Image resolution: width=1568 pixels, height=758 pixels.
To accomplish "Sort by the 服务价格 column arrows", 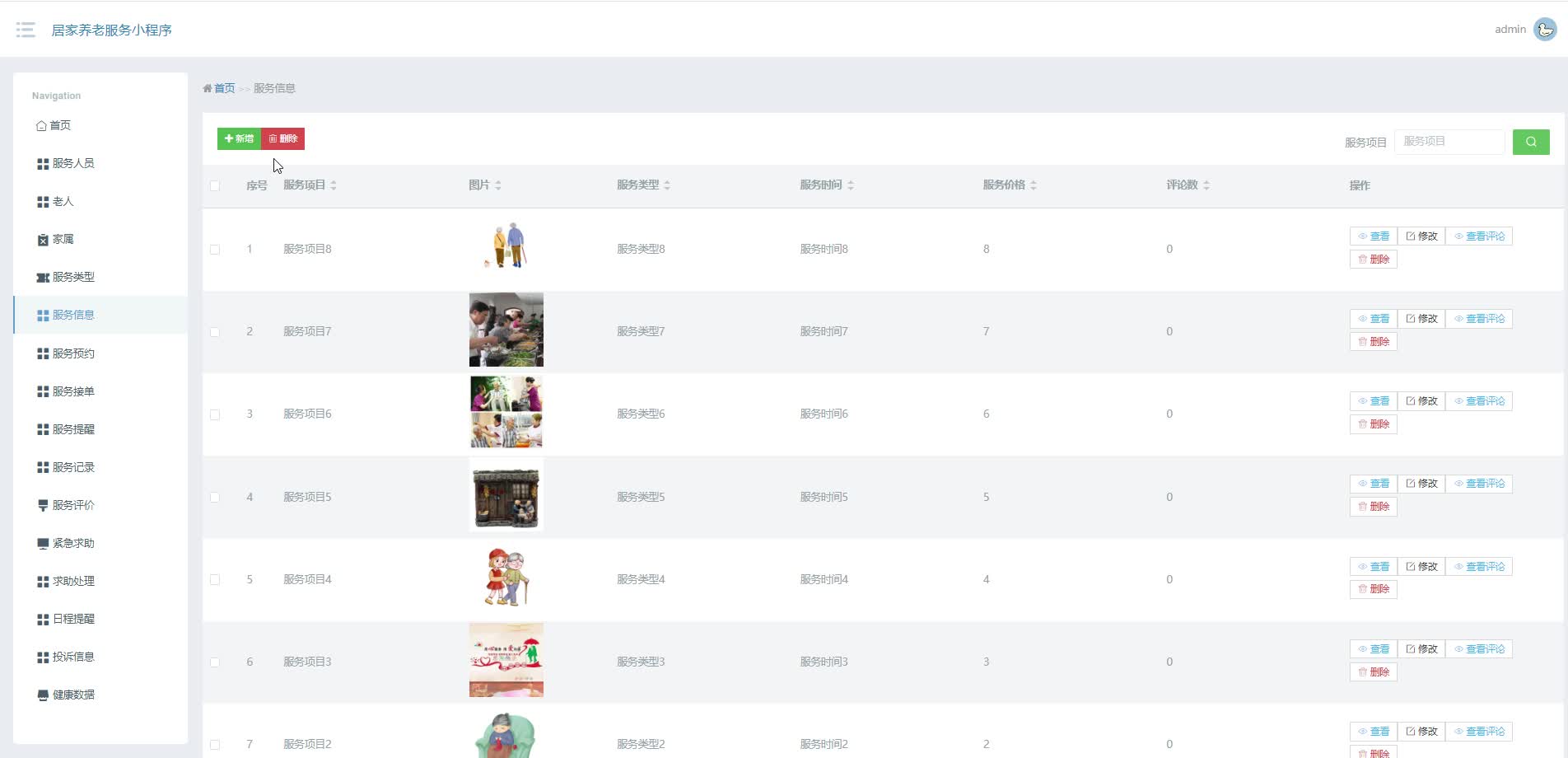I will point(1034,185).
